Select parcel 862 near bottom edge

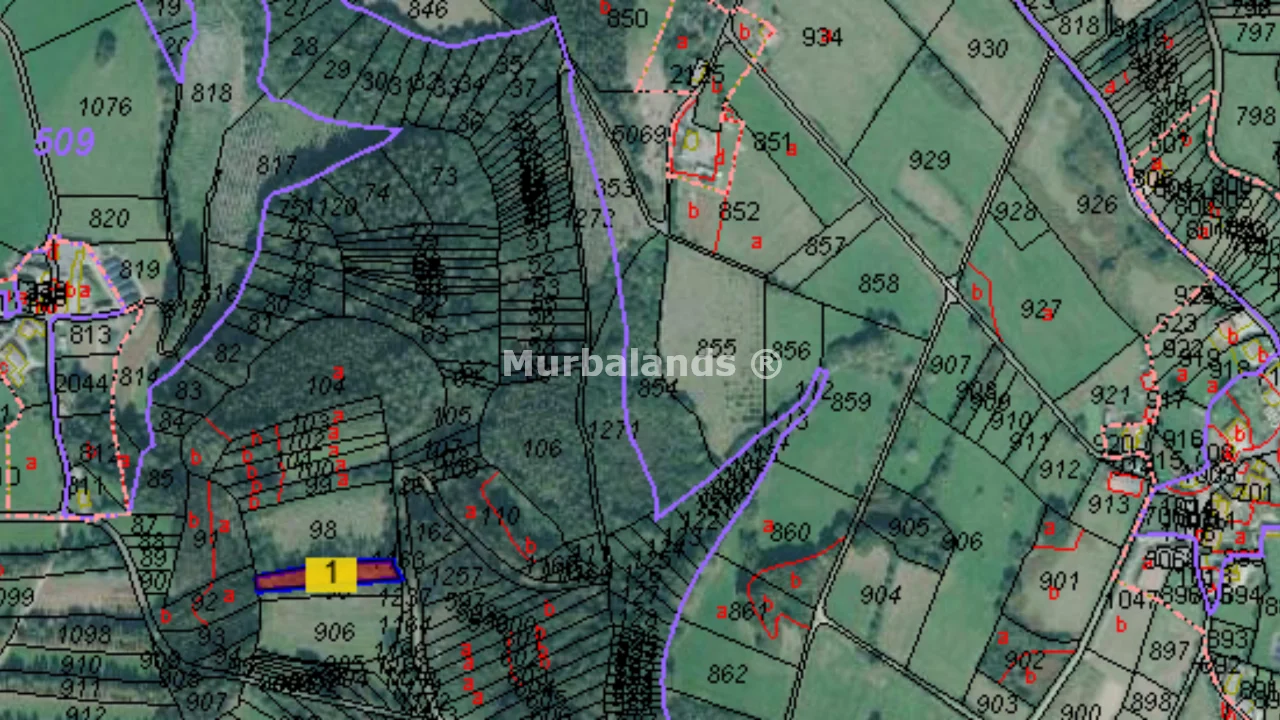[x=727, y=674]
